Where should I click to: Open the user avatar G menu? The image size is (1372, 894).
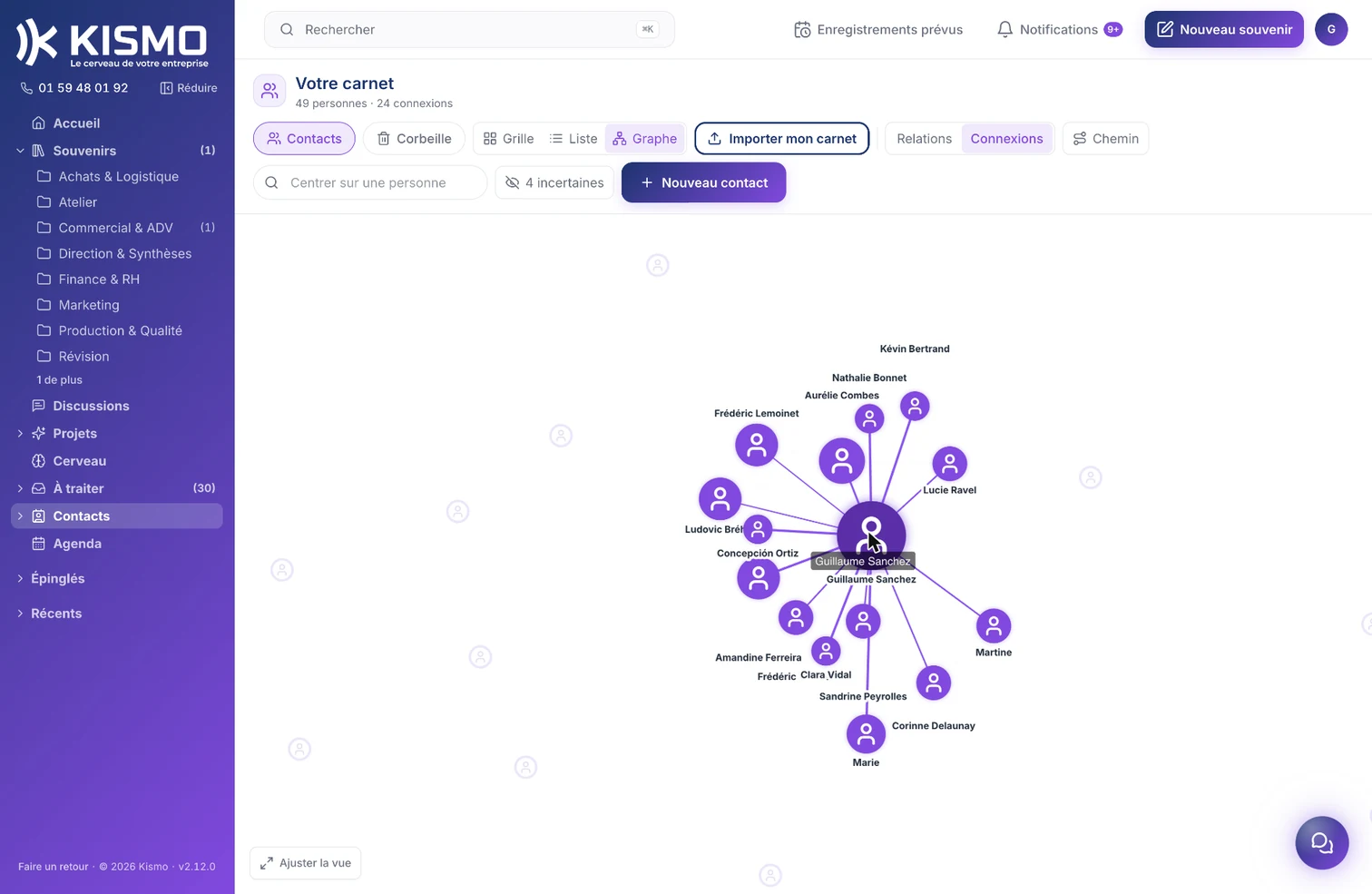click(x=1331, y=30)
